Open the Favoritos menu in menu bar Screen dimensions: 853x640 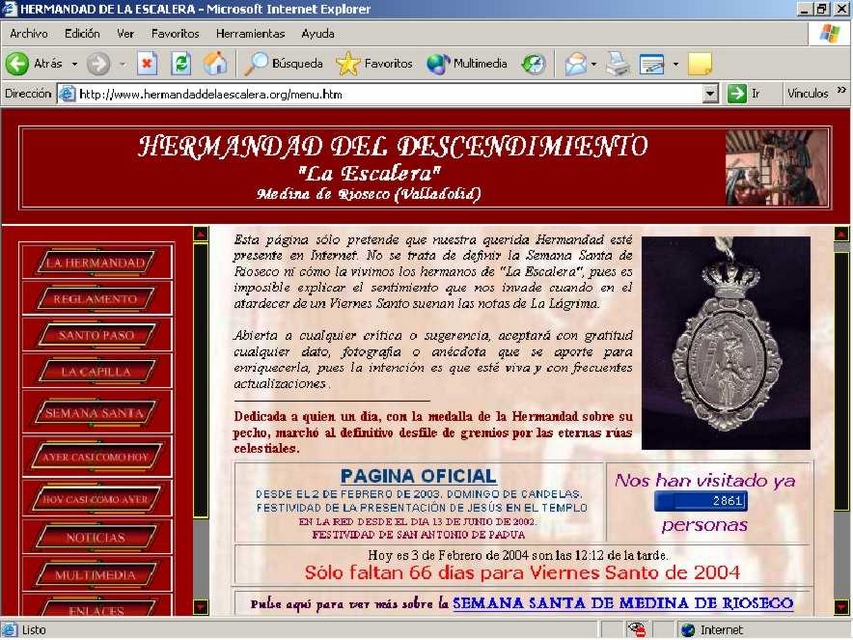175,34
